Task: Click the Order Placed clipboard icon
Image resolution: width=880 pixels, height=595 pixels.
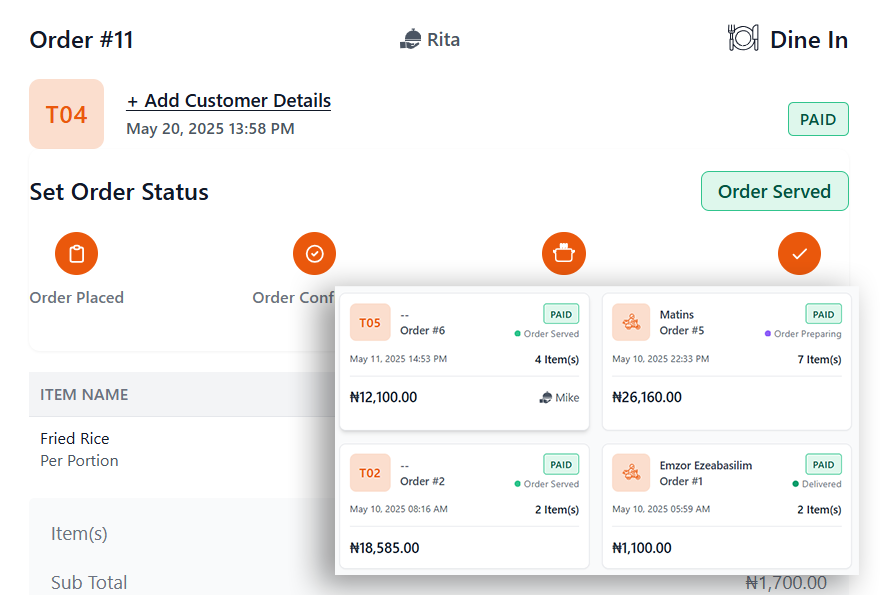Action: [x=77, y=254]
